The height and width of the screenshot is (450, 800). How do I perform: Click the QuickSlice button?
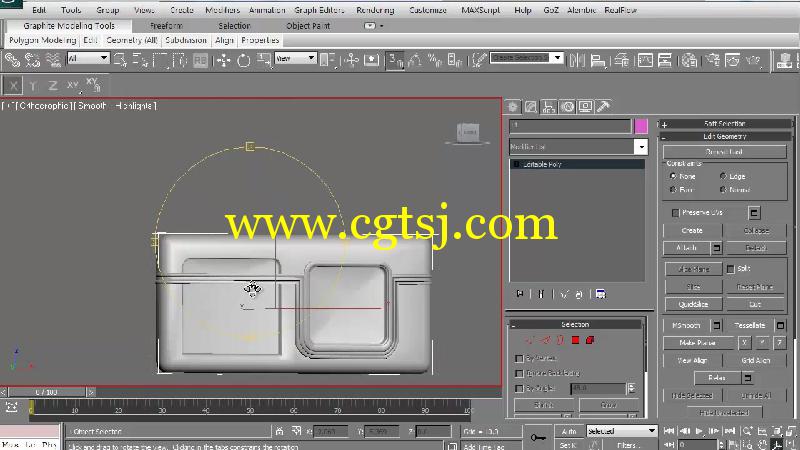(x=693, y=305)
